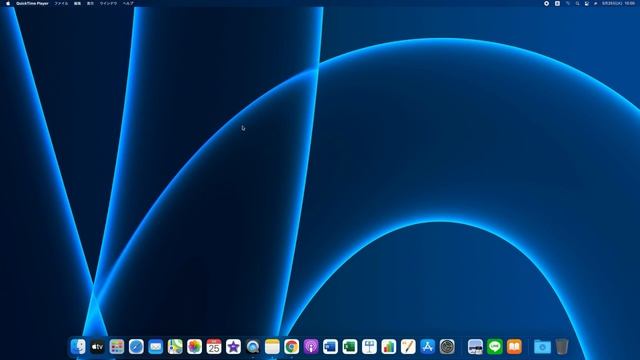Open the 表示 menu
The image size is (640, 360).
click(x=90, y=3)
